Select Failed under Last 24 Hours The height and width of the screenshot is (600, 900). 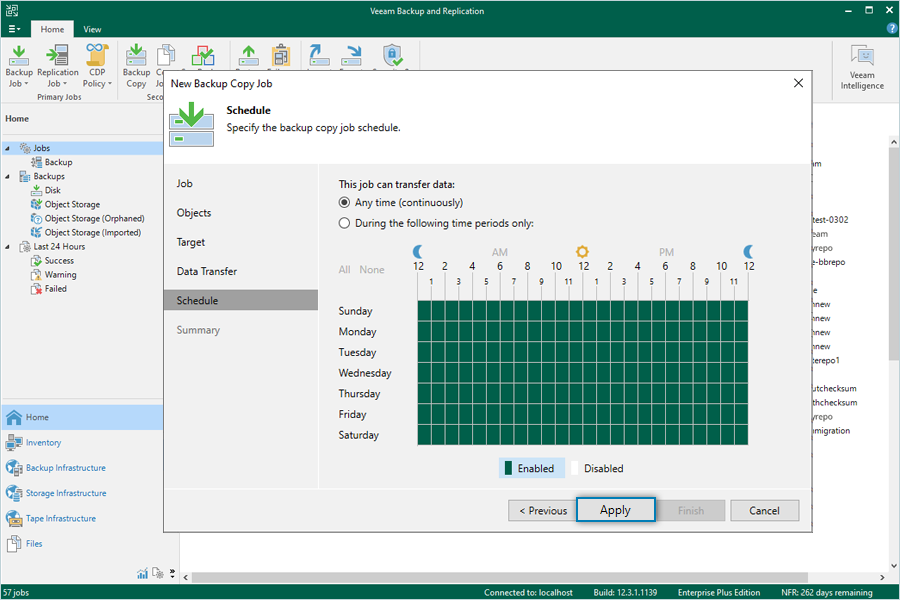(x=56, y=289)
